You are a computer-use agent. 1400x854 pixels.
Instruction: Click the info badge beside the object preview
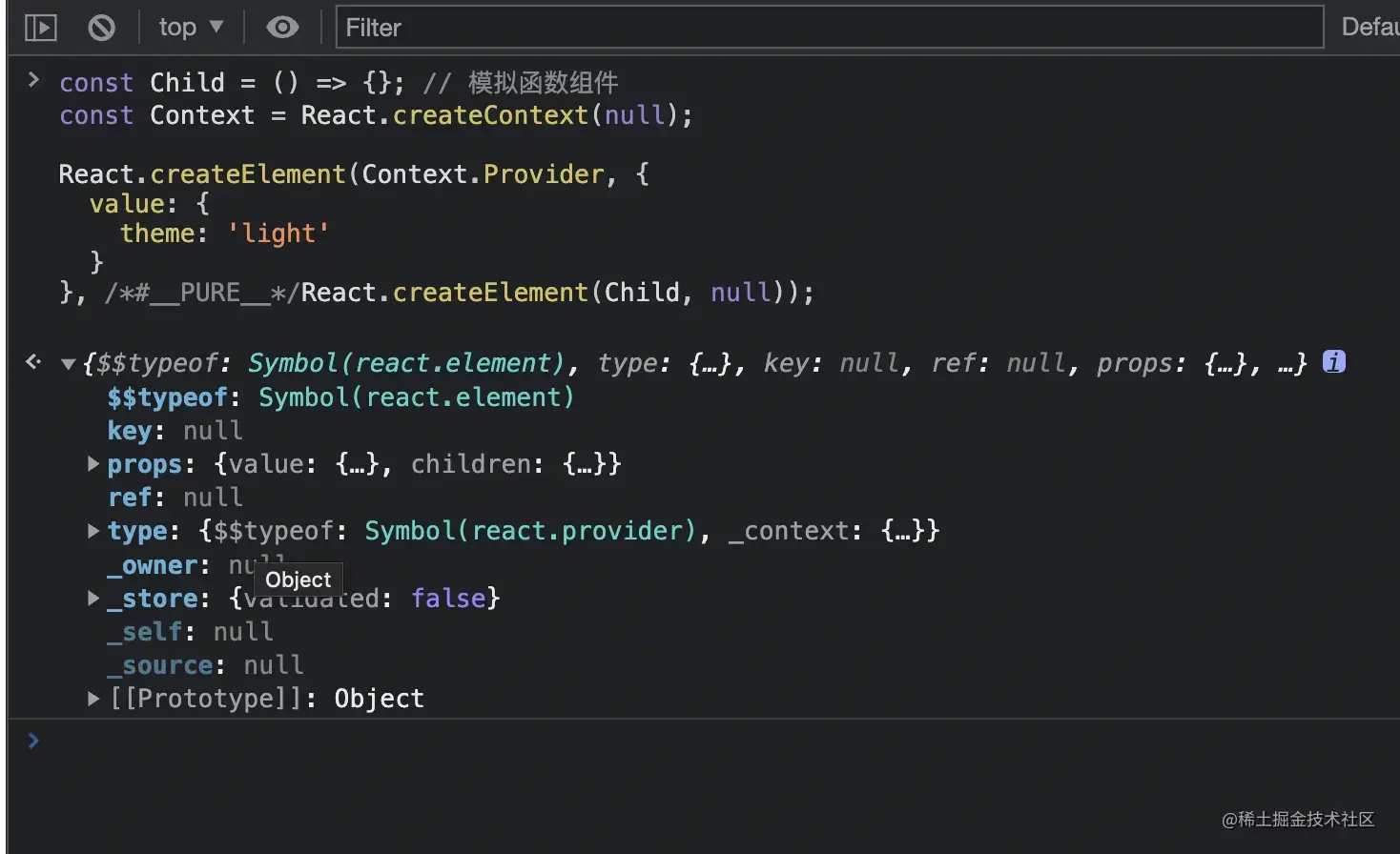pyautogui.click(x=1333, y=362)
